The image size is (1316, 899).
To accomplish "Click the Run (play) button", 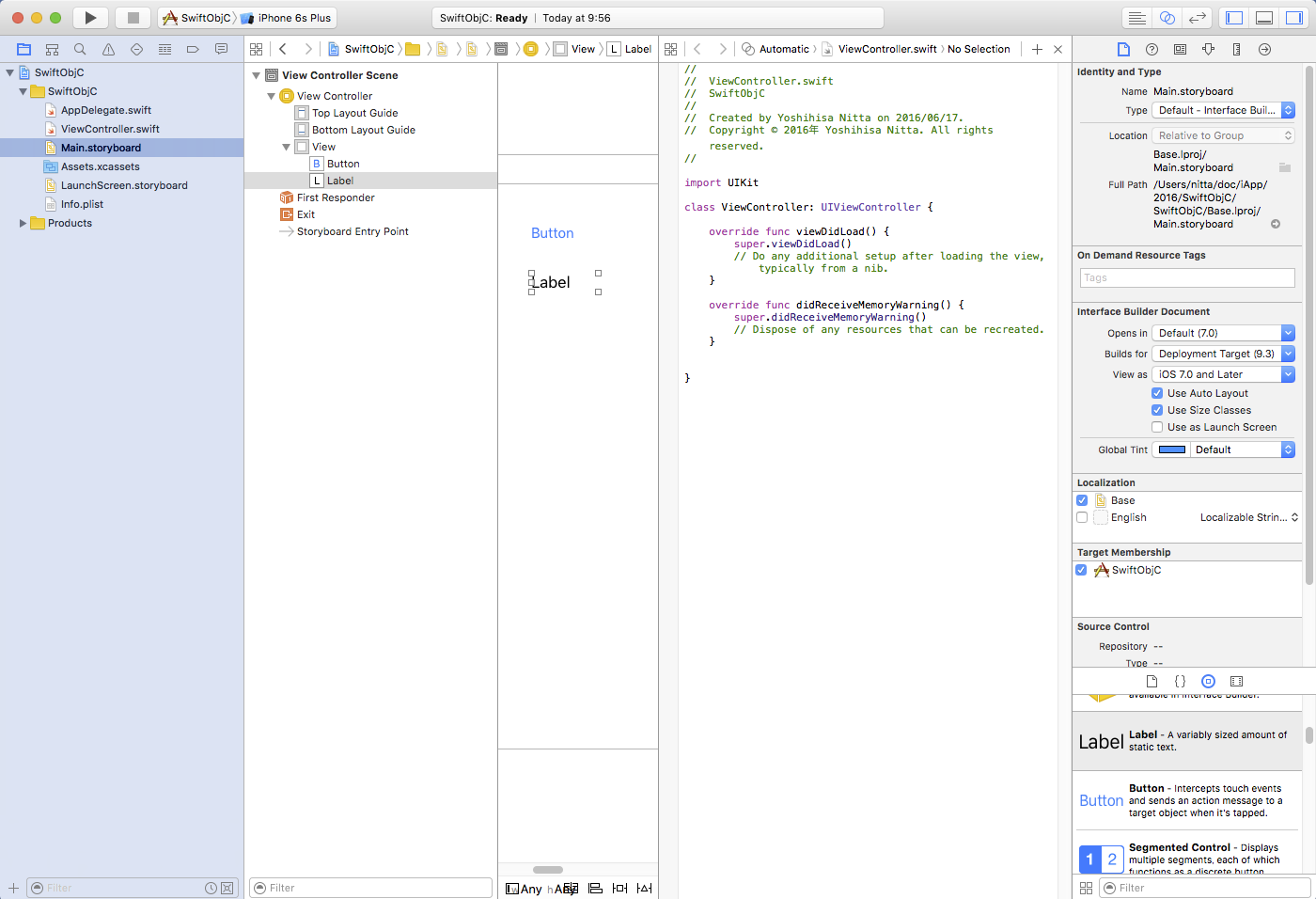I will (x=90, y=18).
